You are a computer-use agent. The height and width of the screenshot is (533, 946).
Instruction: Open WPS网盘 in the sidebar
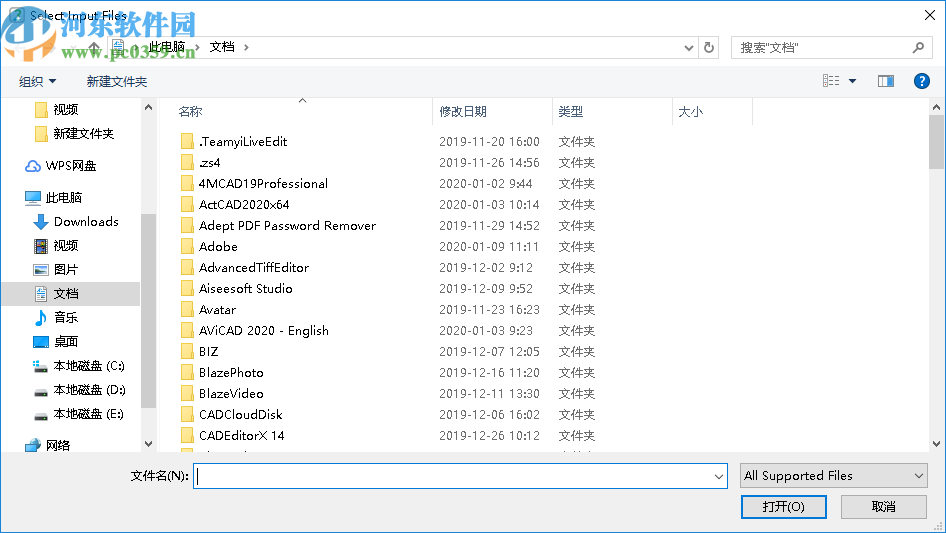(60, 165)
